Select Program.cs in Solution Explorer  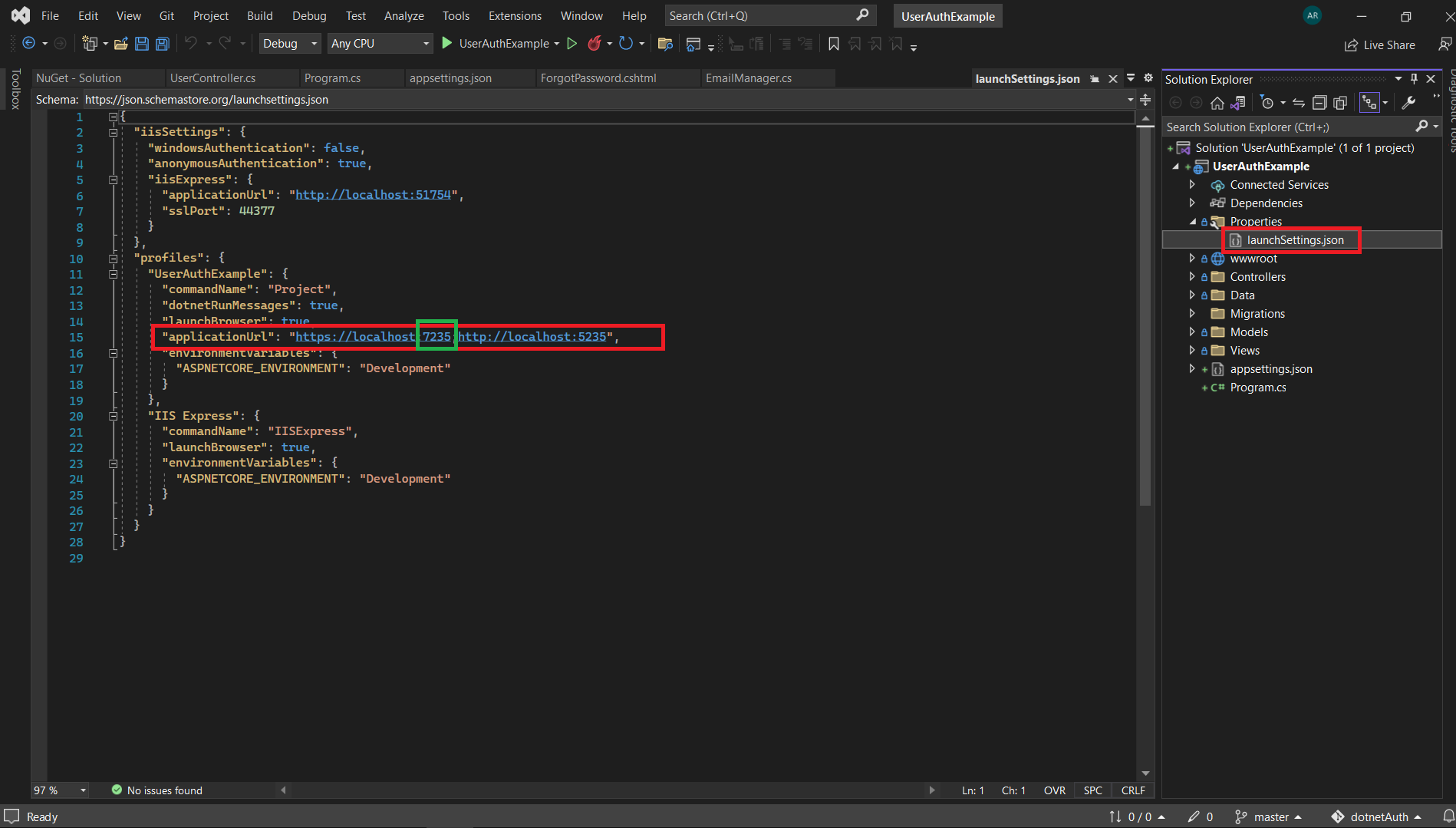(1258, 388)
